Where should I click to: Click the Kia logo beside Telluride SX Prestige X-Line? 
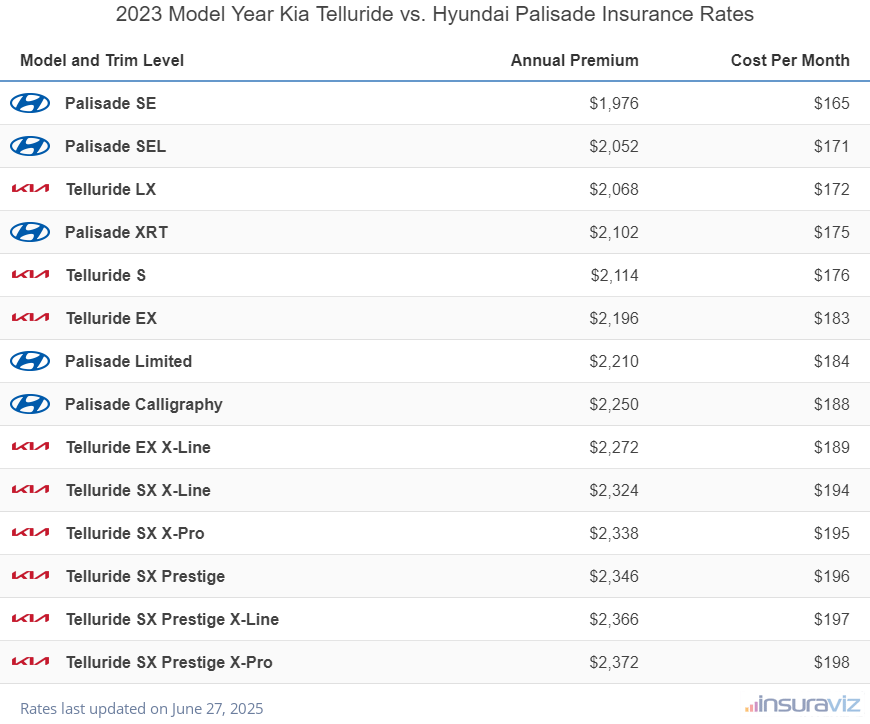(x=31, y=619)
